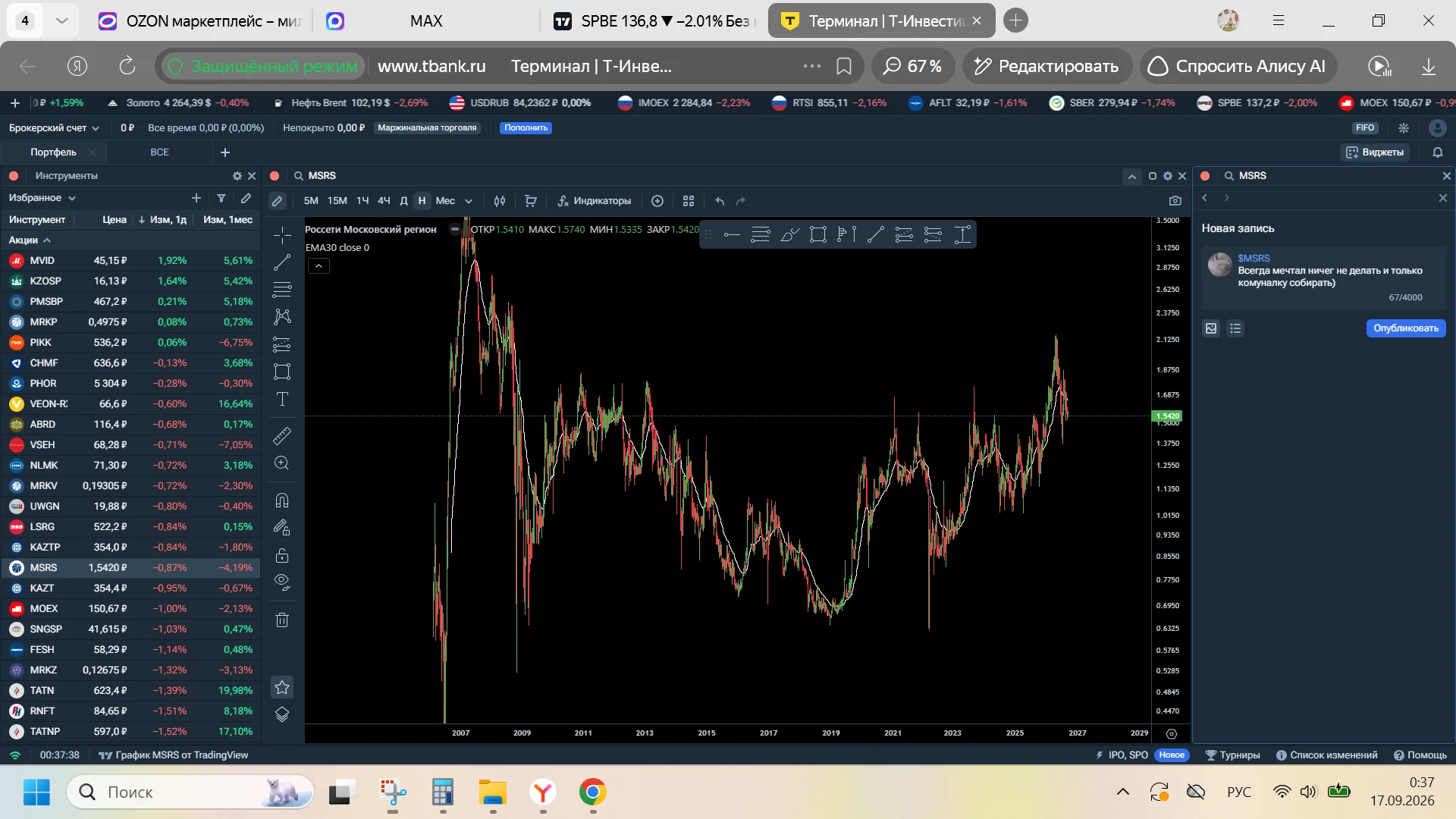Image resolution: width=1456 pixels, height=819 pixels.
Task: Attach an image to the new post
Action: tap(1211, 328)
